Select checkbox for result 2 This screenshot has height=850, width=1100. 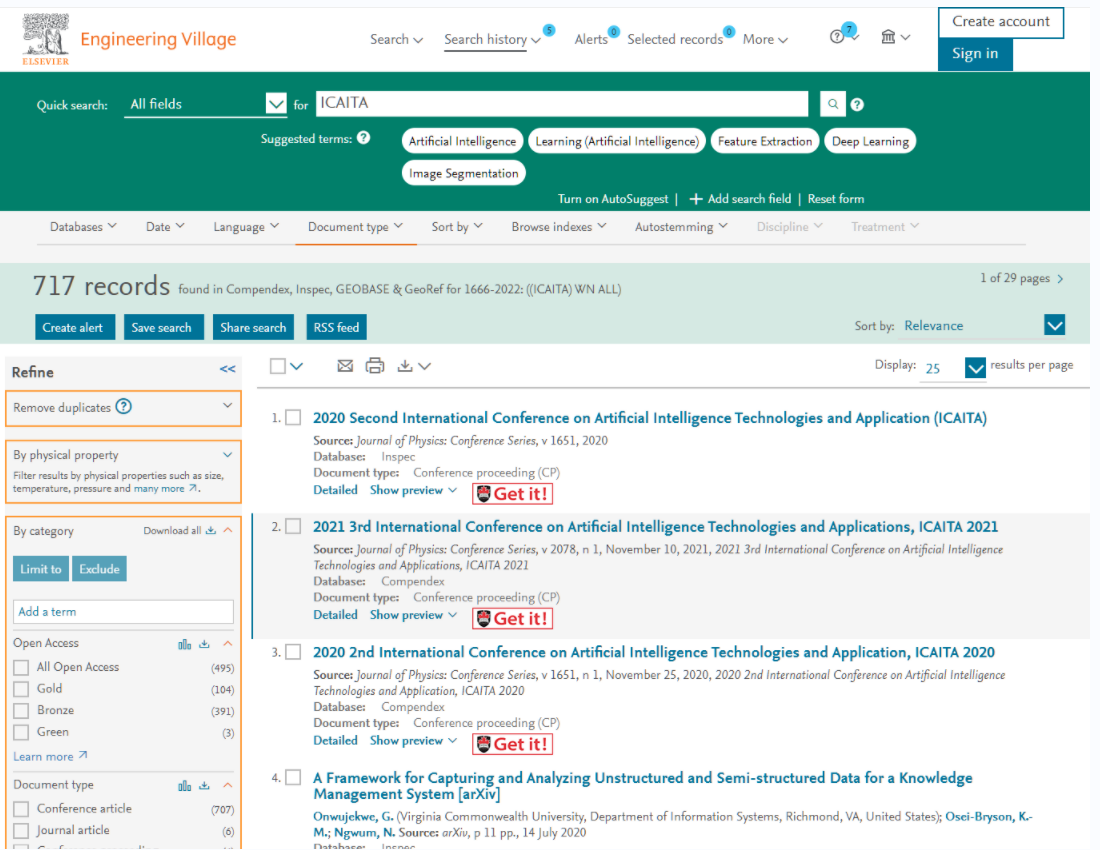[293, 526]
